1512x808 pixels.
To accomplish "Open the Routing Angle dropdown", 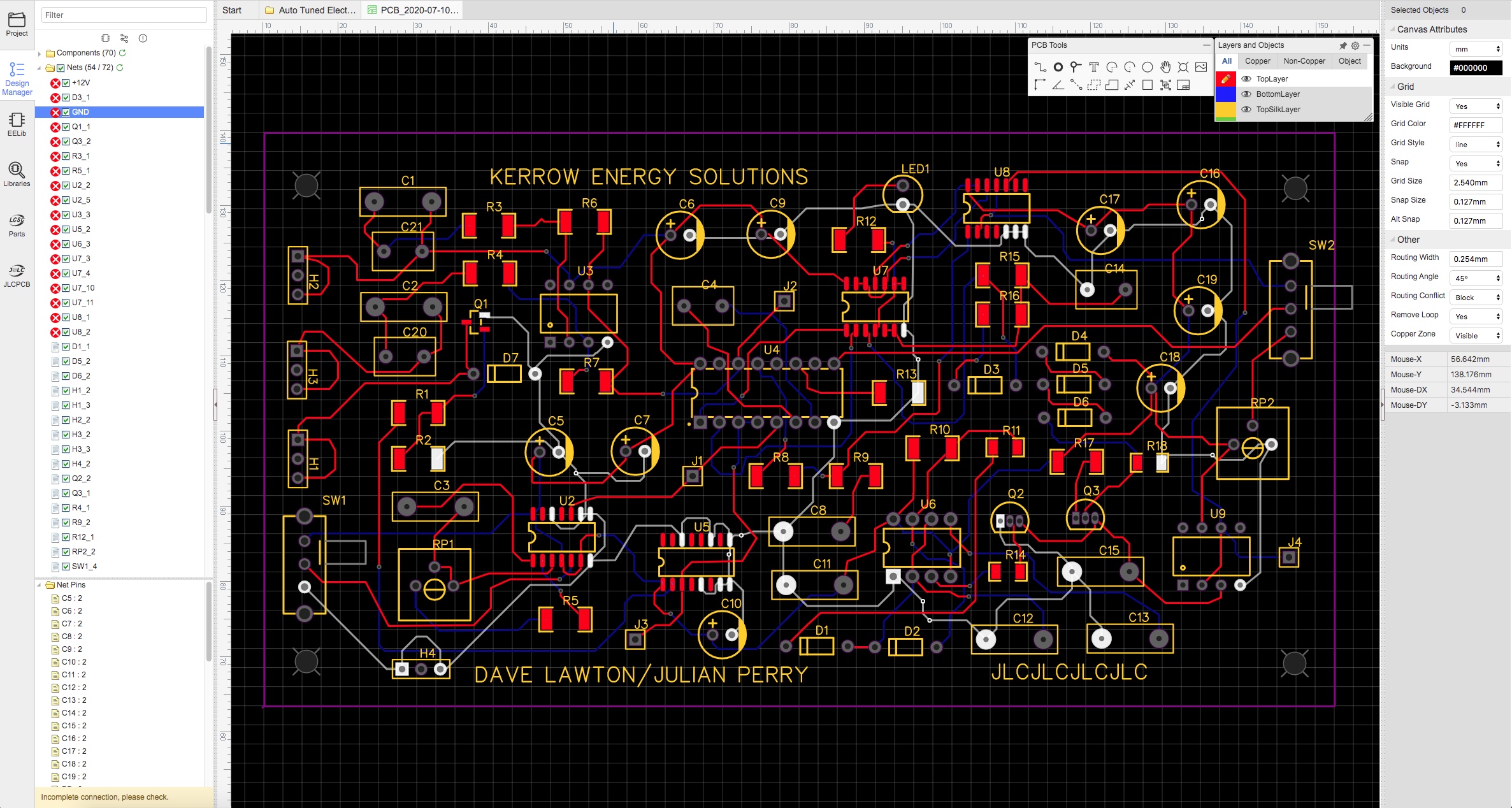I will (x=1476, y=278).
